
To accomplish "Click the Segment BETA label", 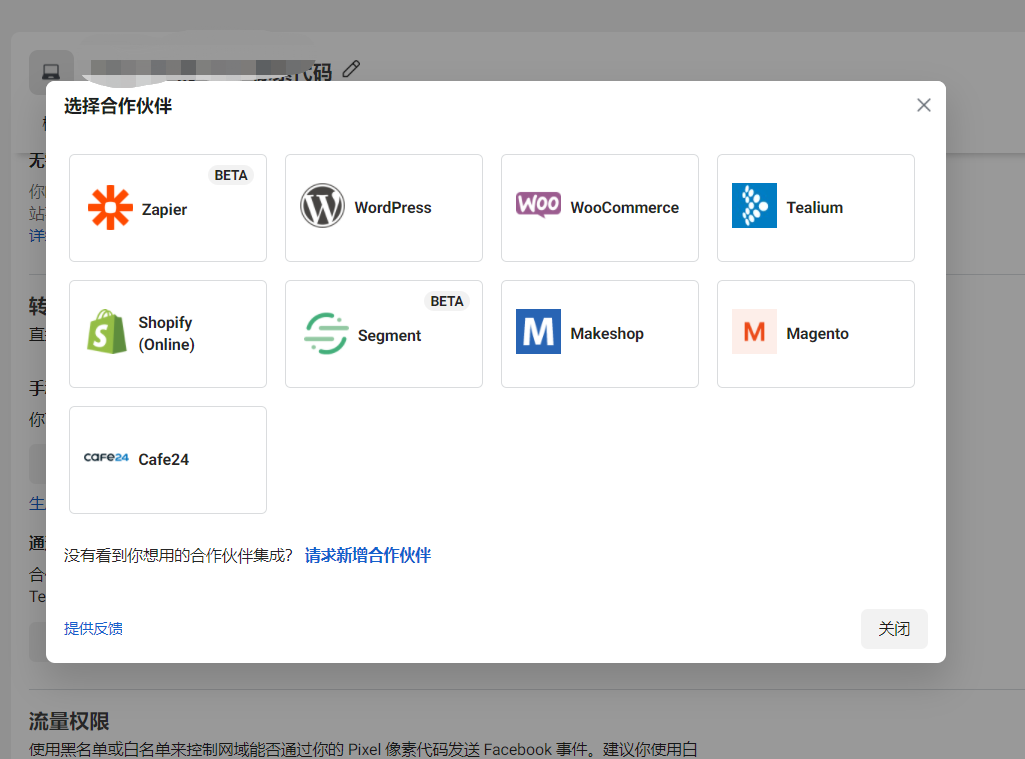I will click(x=447, y=300).
